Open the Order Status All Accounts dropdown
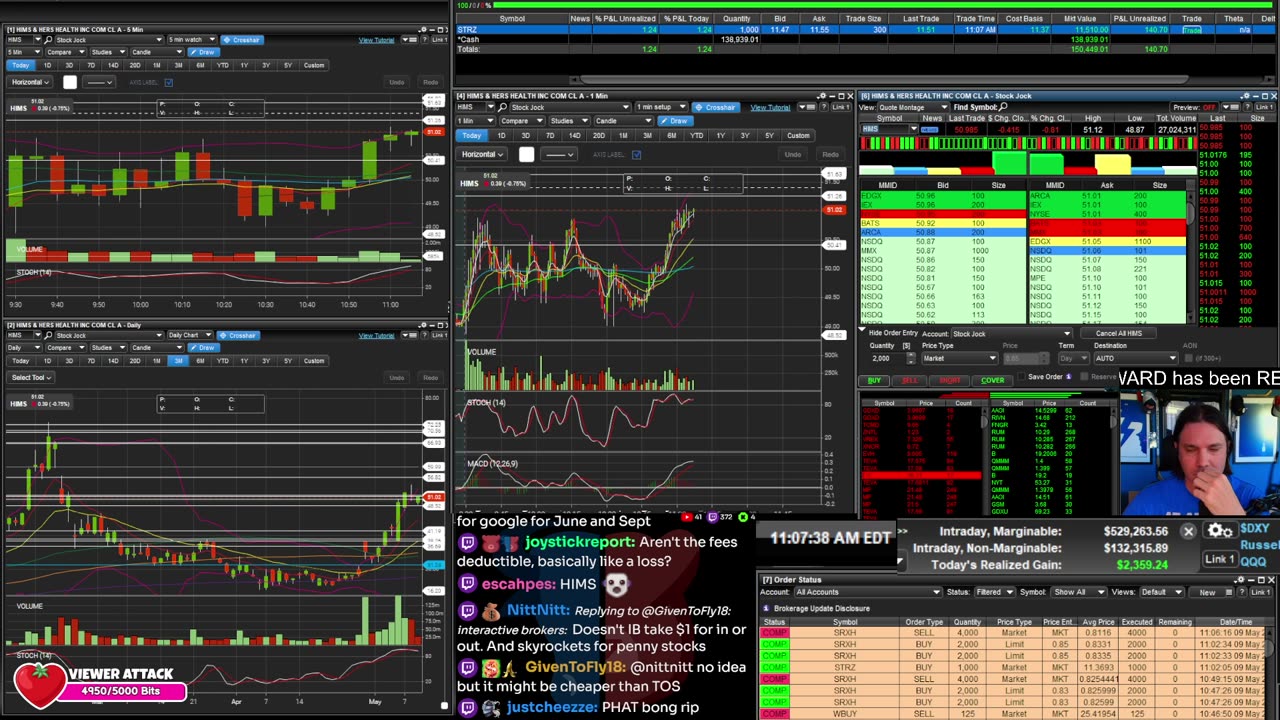Viewport: 1280px width, 720px height. coord(868,592)
